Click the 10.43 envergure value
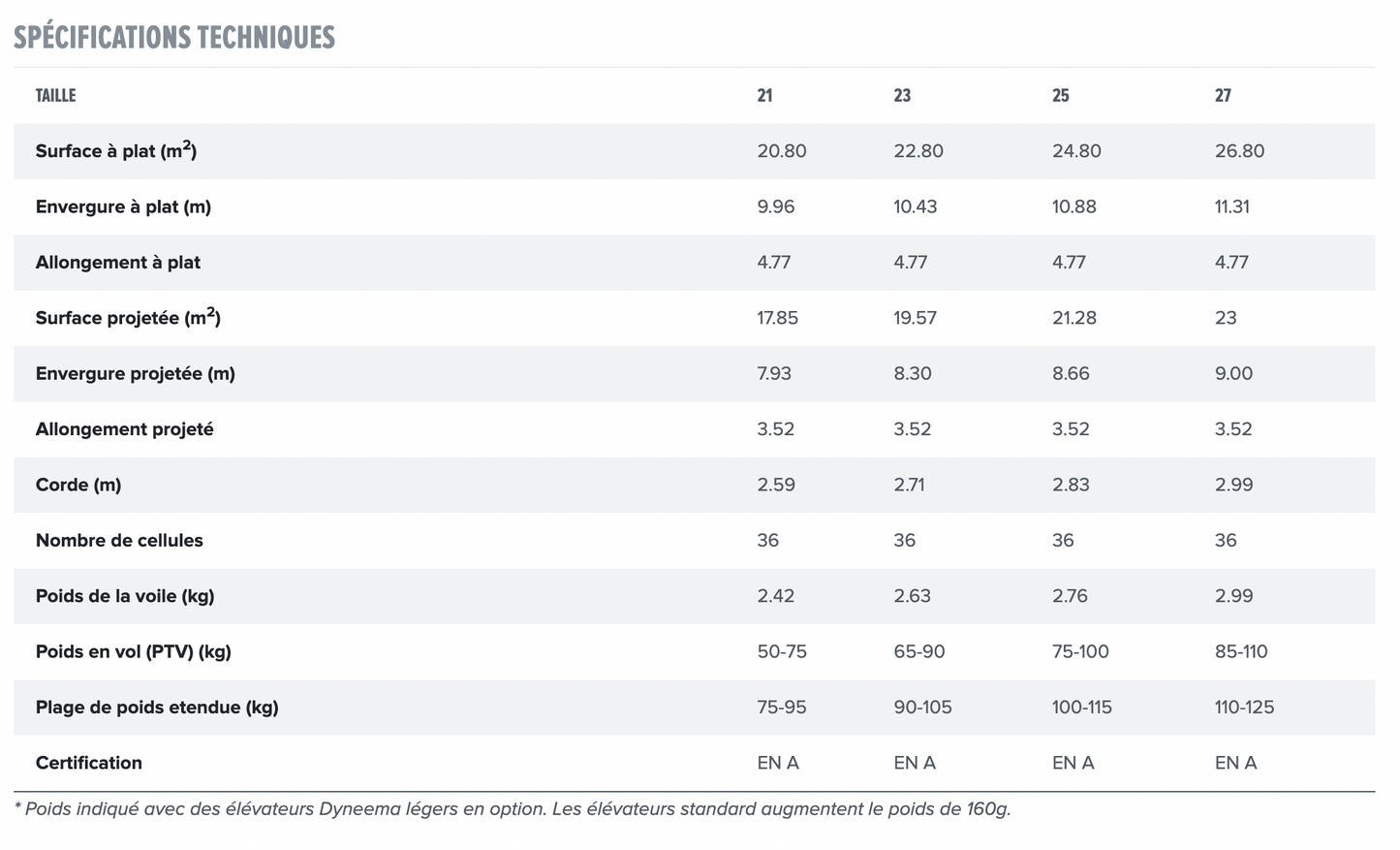Viewport: 1400px width, 850px height. 915,206
